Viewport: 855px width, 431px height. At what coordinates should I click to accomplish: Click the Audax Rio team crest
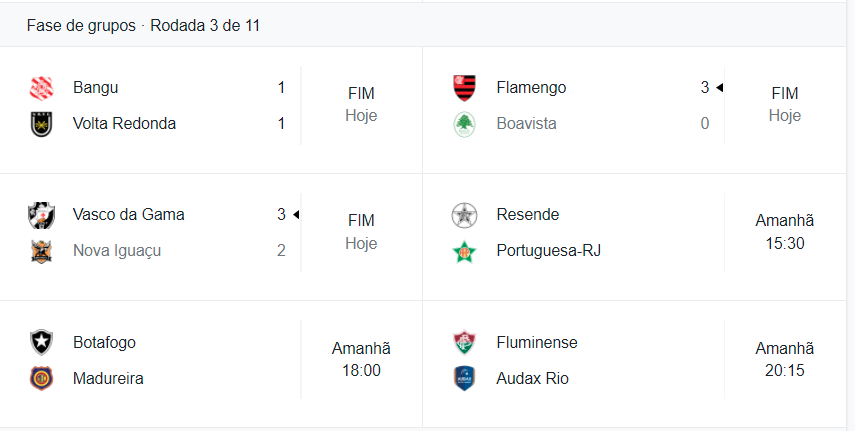pyautogui.click(x=464, y=378)
